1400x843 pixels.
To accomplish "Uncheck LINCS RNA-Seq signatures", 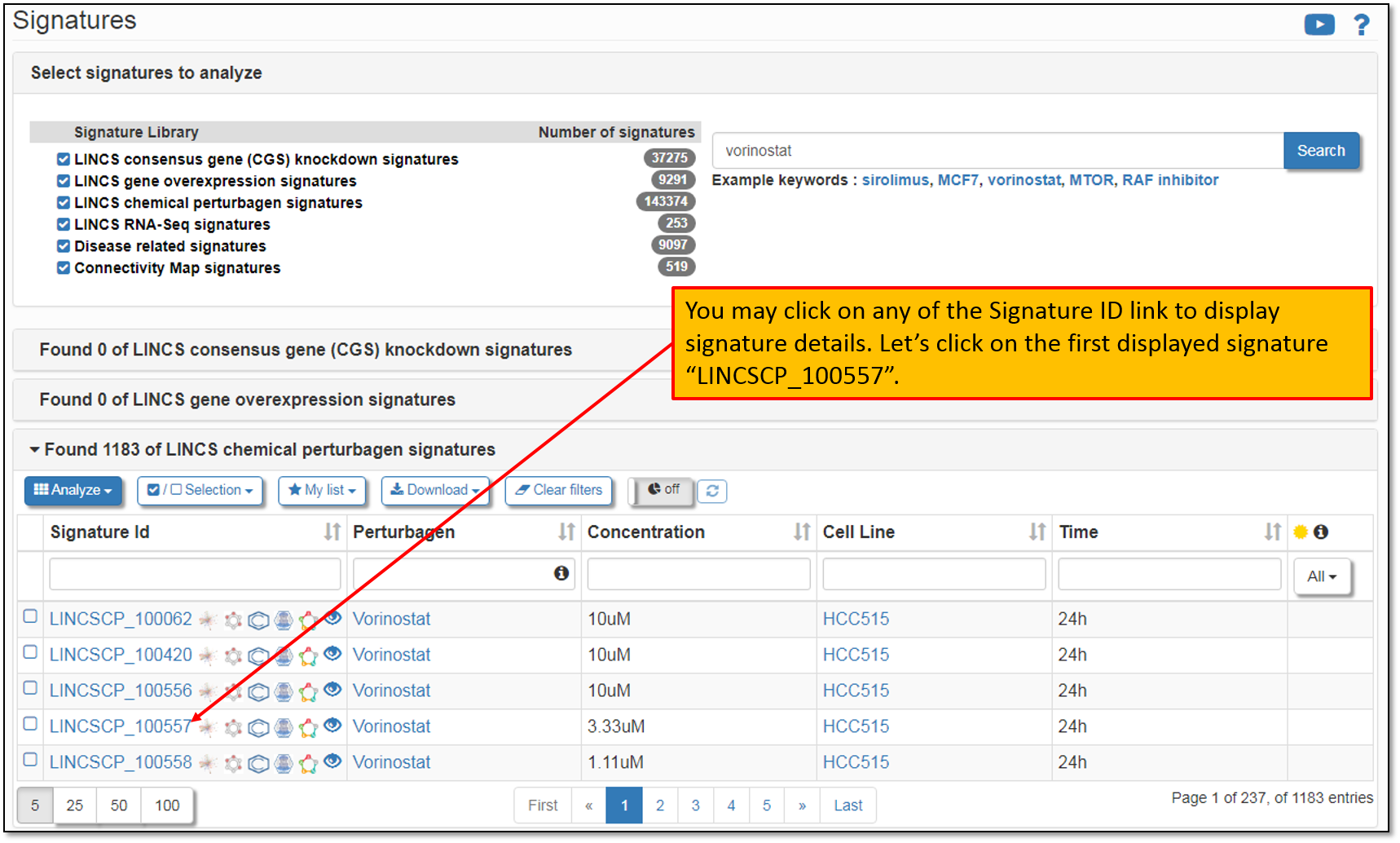I will (63, 223).
